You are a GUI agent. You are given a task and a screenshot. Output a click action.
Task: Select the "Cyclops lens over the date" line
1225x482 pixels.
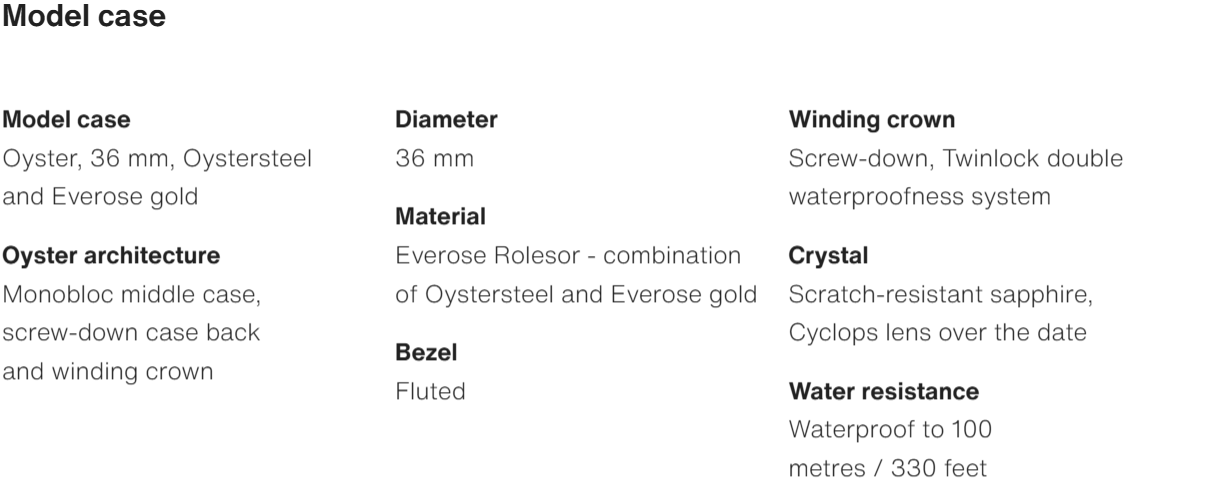click(x=937, y=333)
